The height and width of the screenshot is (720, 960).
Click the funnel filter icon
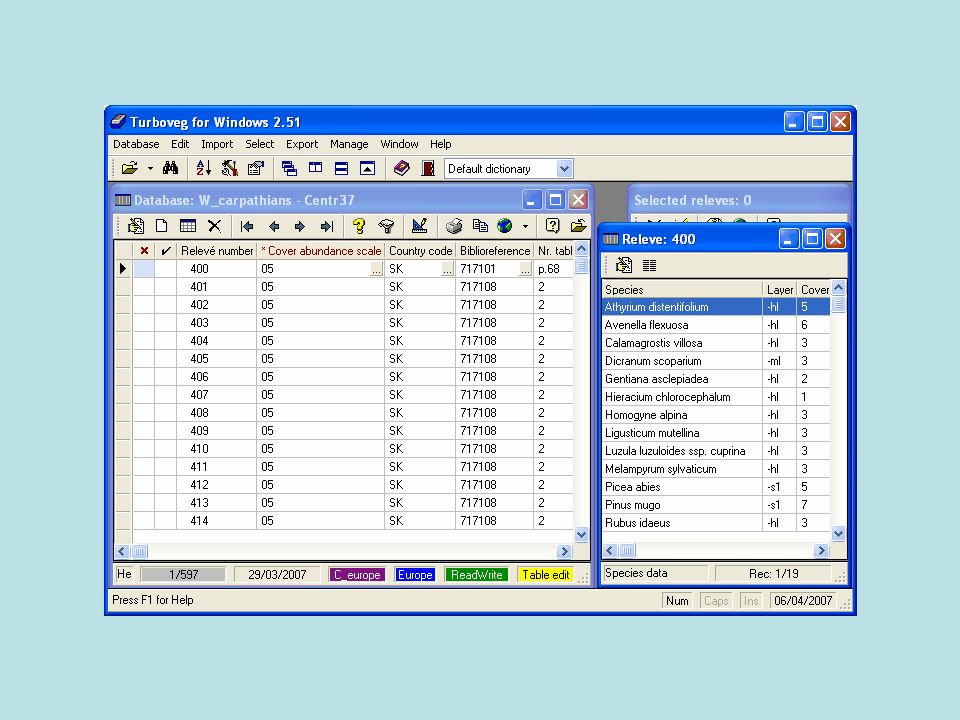[386, 227]
